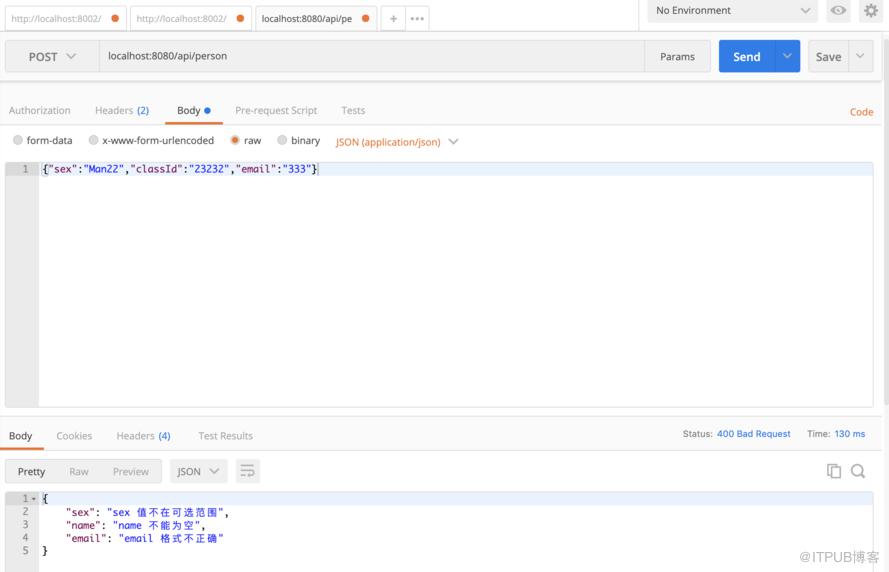
Task: Change the JSON (application/json) content type
Action: (x=396, y=142)
